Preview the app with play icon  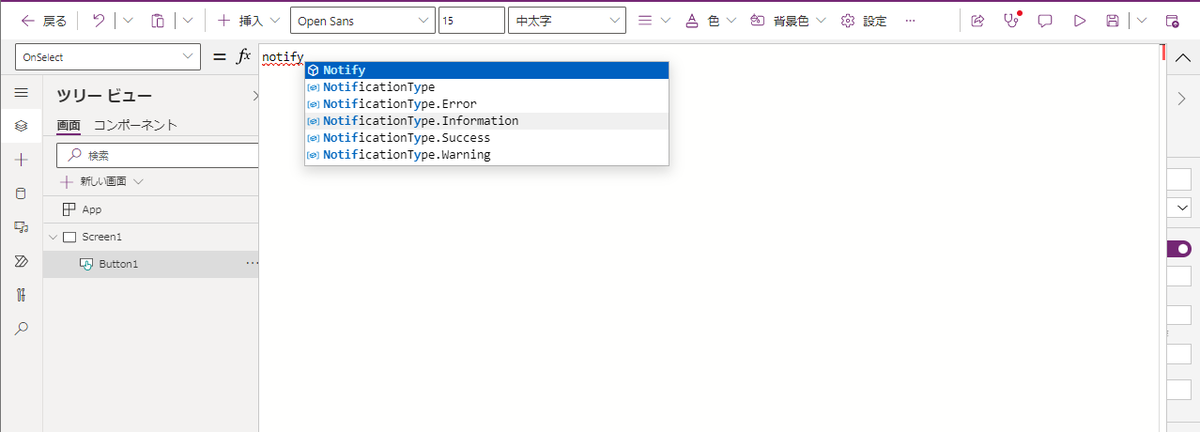click(x=1079, y=20)
